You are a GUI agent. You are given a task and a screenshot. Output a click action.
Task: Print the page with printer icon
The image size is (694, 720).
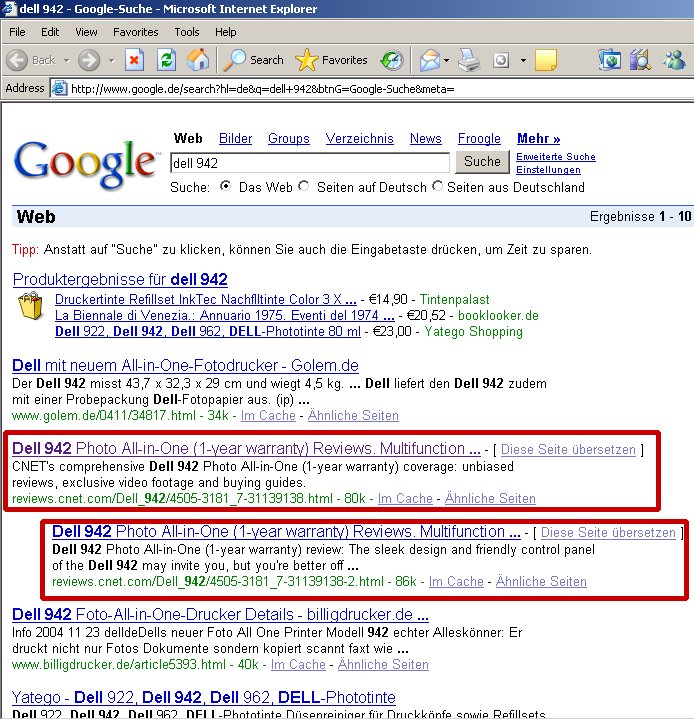tap(469, 60)
